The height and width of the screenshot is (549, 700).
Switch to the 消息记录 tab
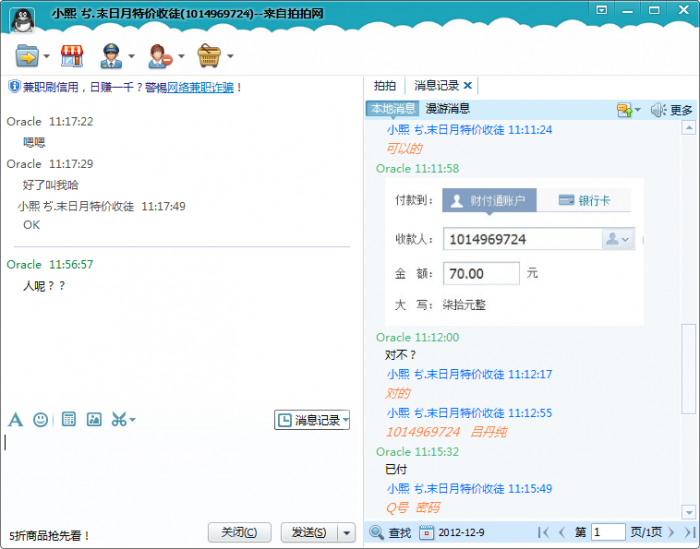[437, 85]
